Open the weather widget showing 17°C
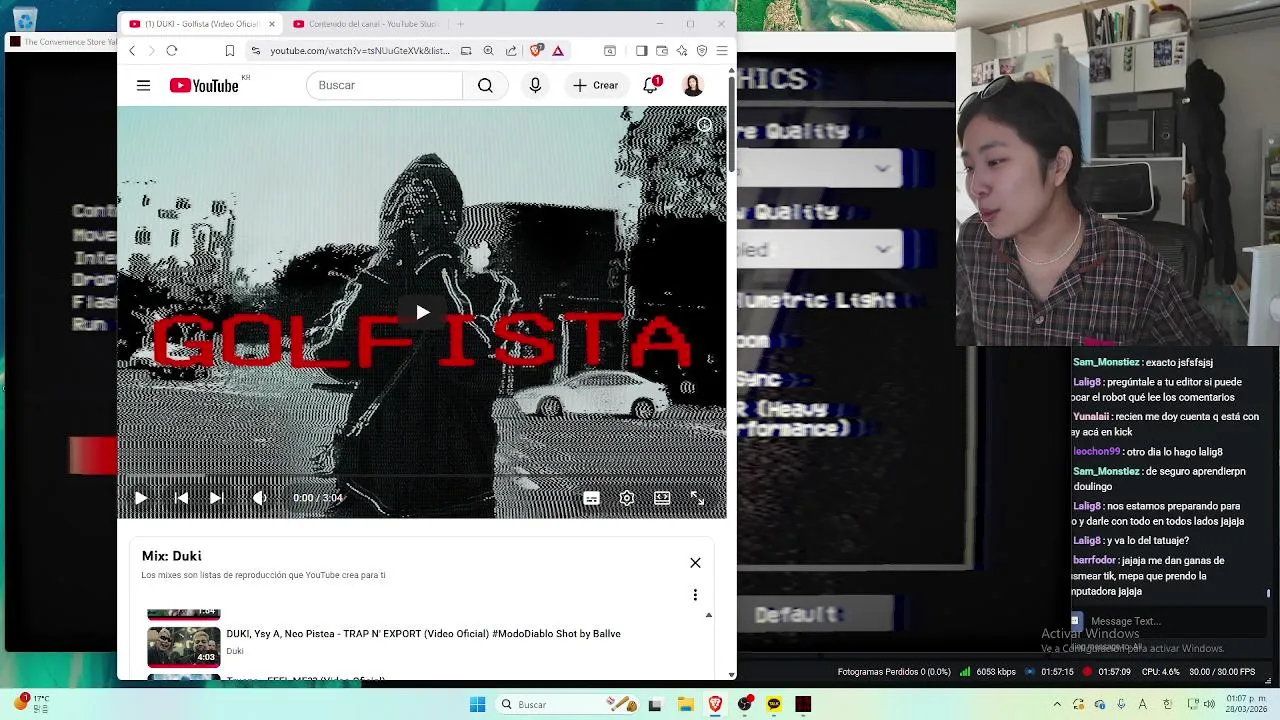The image size is (1280, 720). tap(30, 704)
